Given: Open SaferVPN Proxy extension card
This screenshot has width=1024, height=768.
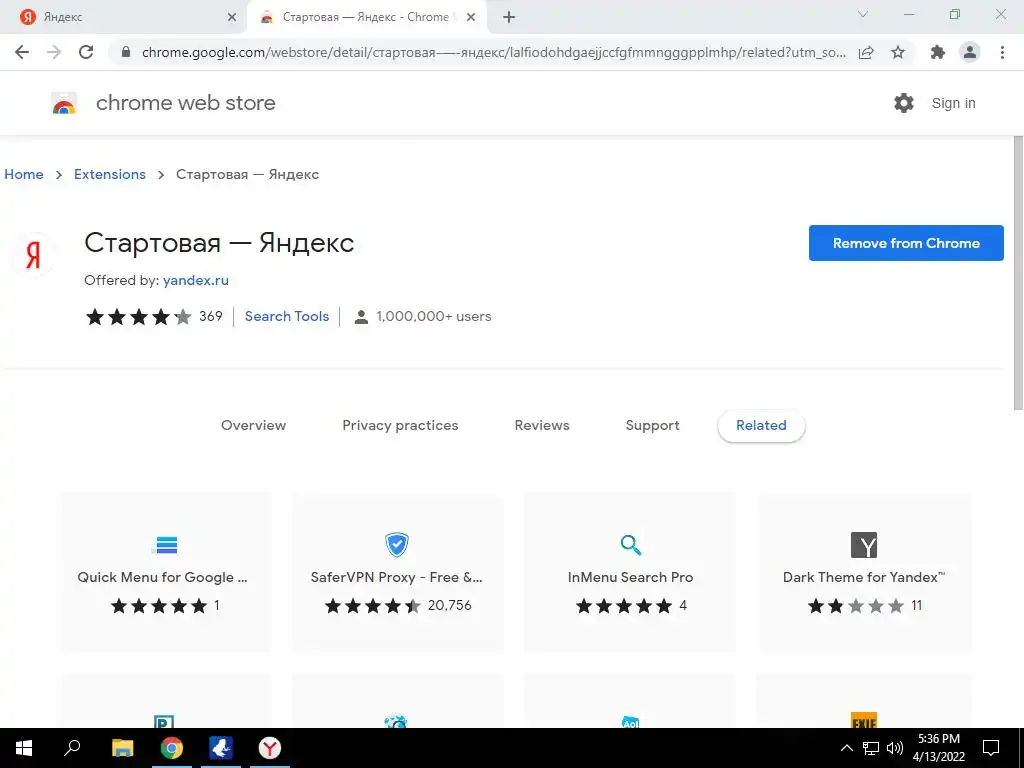Looking at the screenshot, I should pyautogui.click(x=396, y=572).
